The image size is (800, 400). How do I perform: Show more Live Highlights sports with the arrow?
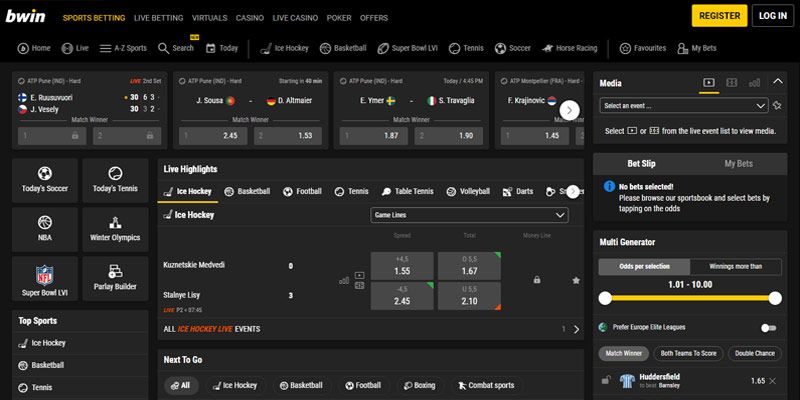tap(573, 191)
